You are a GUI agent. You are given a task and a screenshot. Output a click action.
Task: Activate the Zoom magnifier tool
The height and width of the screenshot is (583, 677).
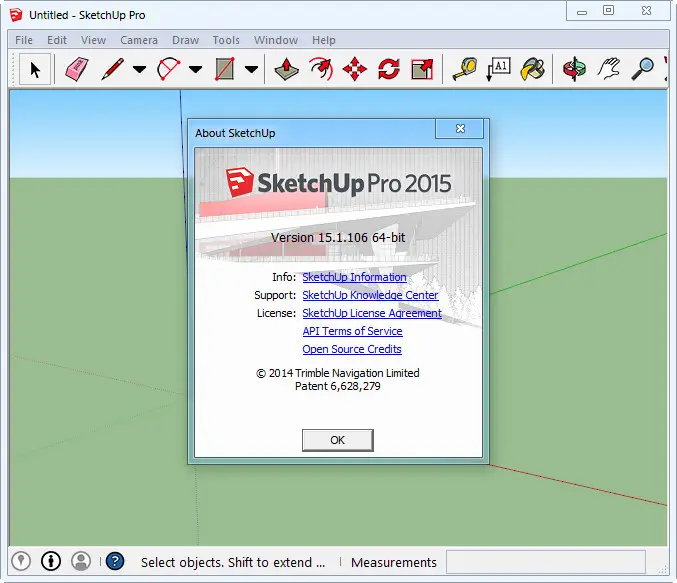pos(642,69)
